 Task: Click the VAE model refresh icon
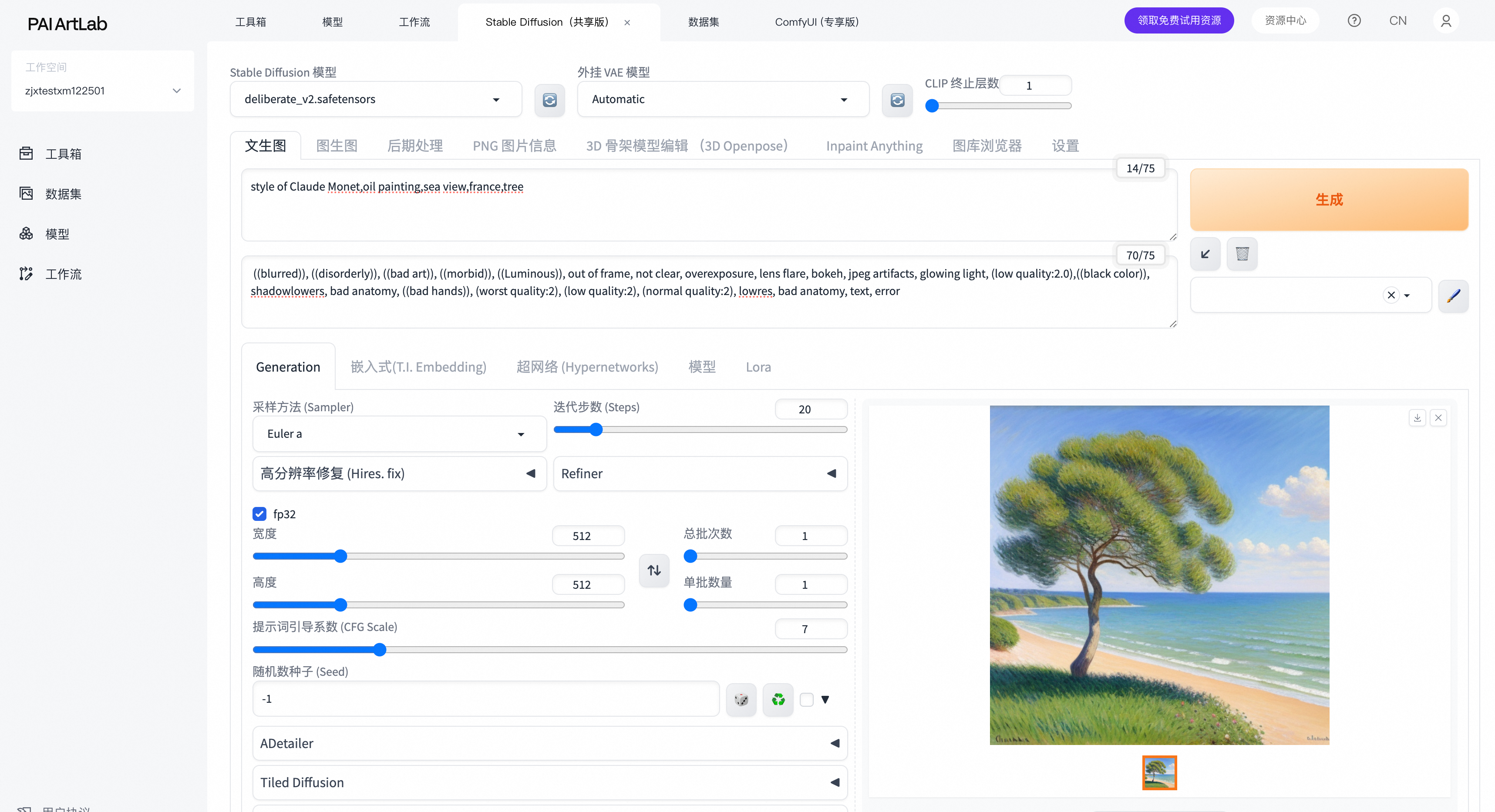tap(897, 100)
